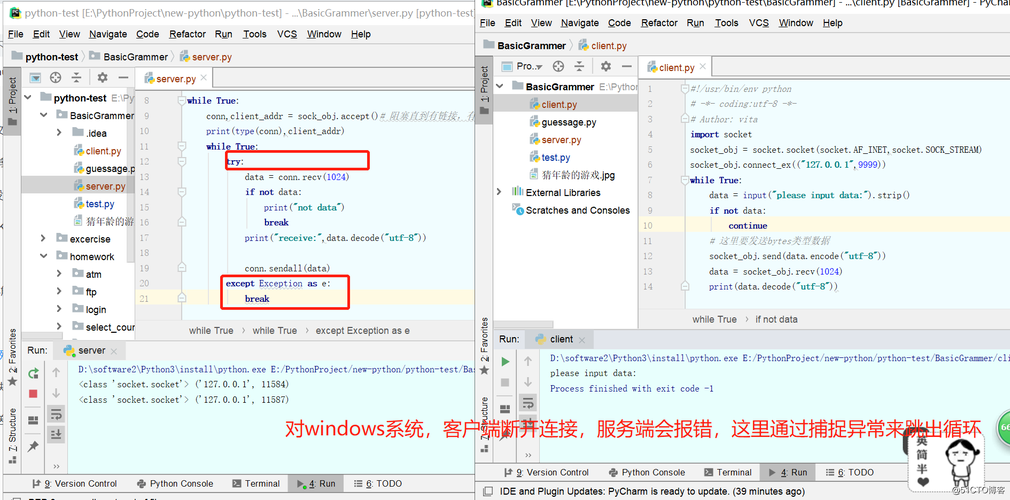This screenshot has width=1010, height=500.
Task: Expand the login folder
Action: 59,309
